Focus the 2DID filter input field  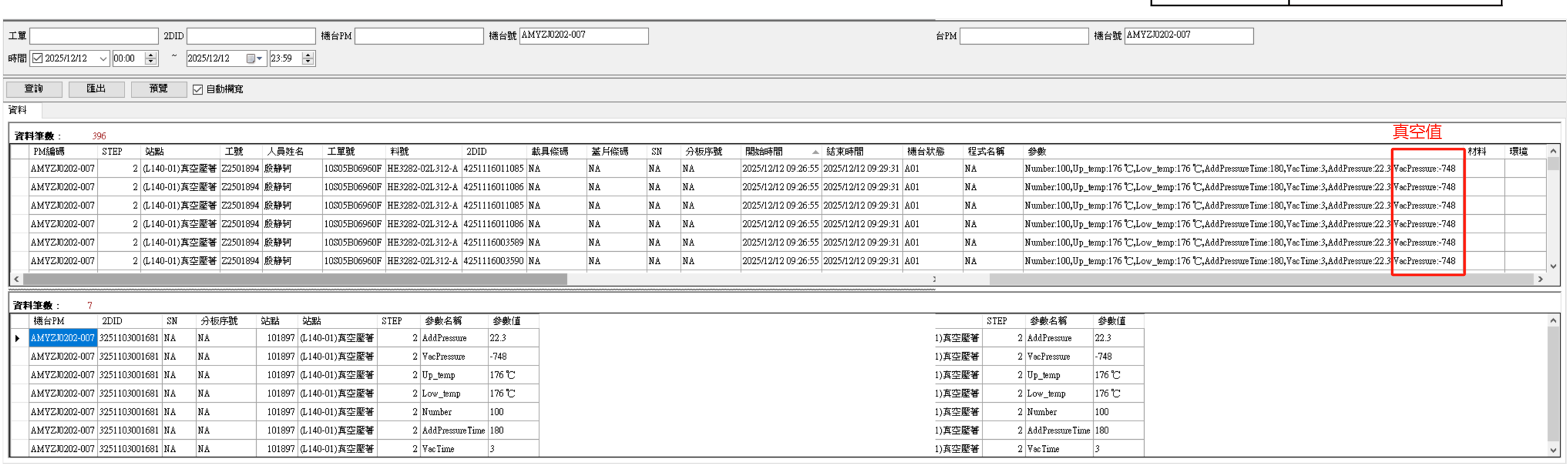pyautogui.click(x=251, y=36)
